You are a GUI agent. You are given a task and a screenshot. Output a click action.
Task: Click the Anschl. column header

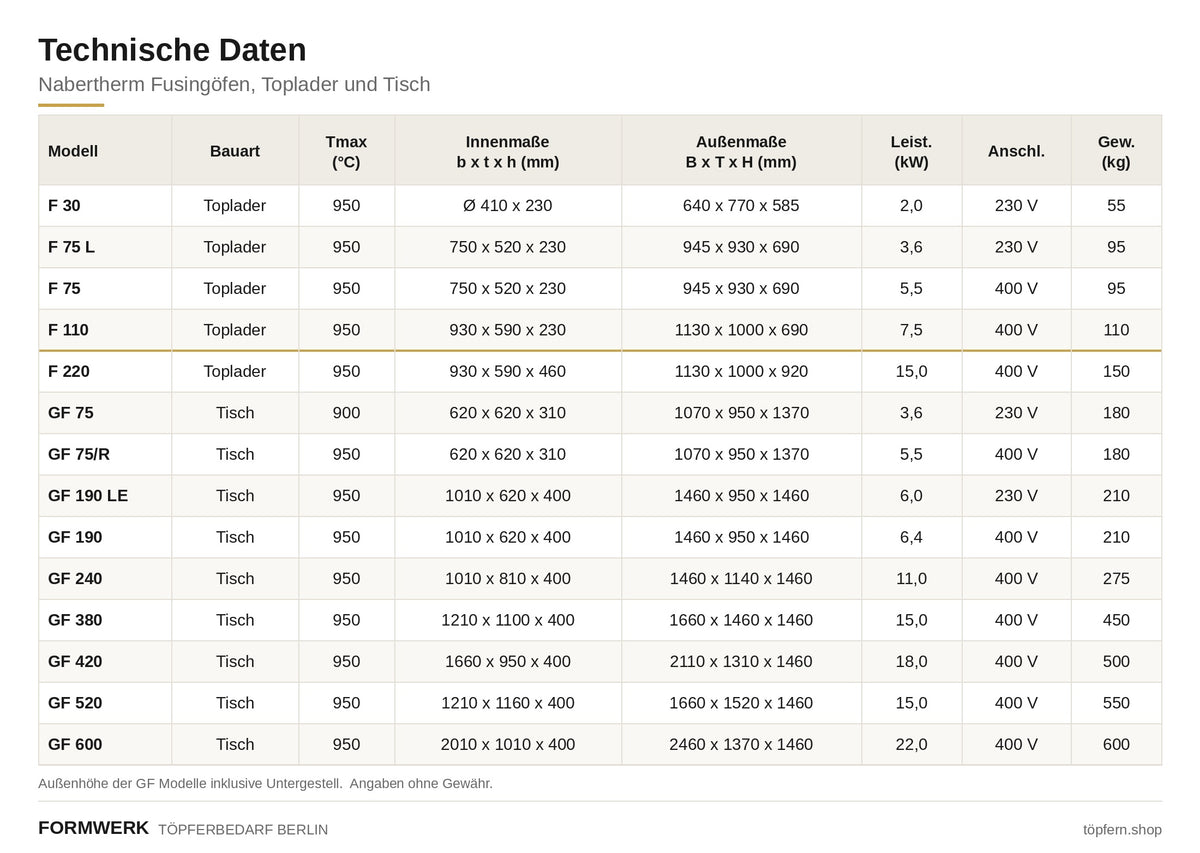1016,151
